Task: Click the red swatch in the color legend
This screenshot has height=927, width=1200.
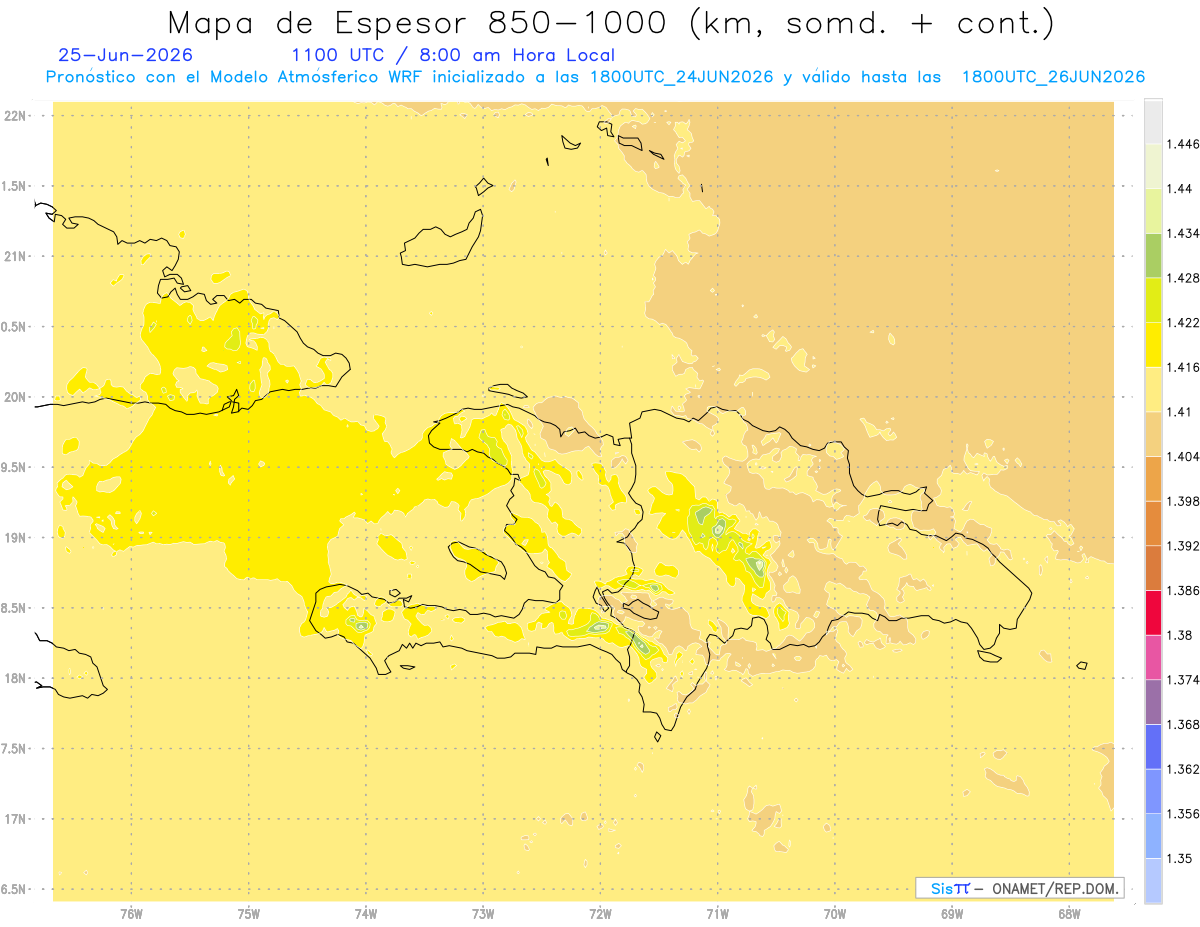Action: [x=1153, y=613]
